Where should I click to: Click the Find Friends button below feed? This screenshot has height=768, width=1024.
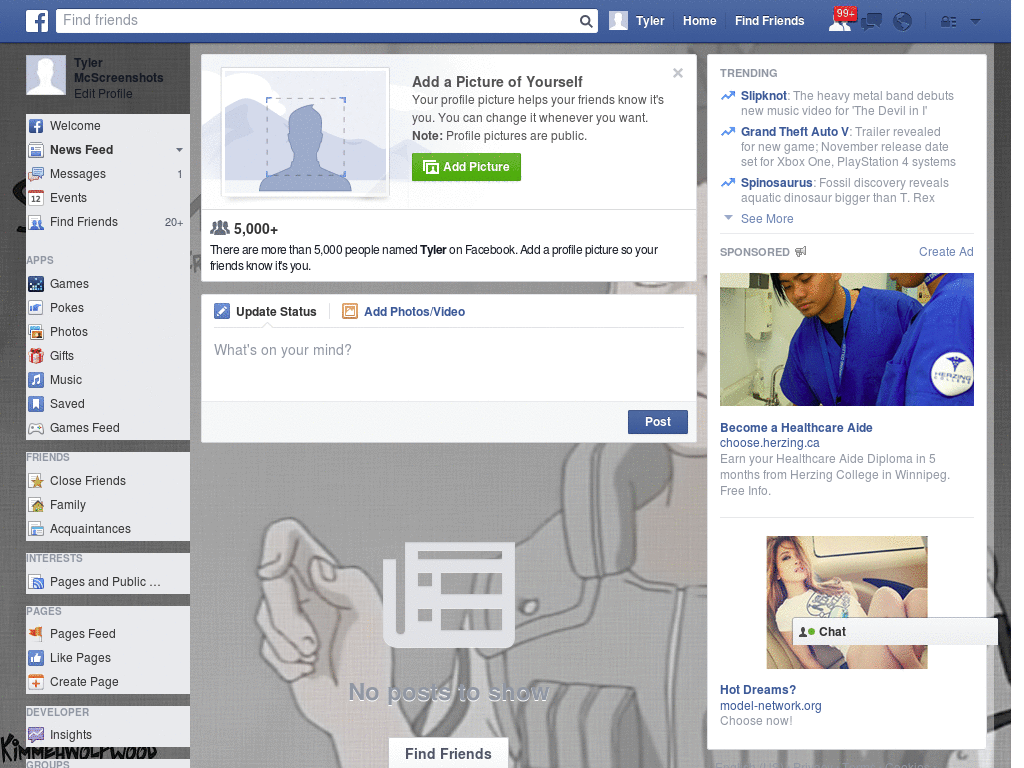(x=449, y=754)
